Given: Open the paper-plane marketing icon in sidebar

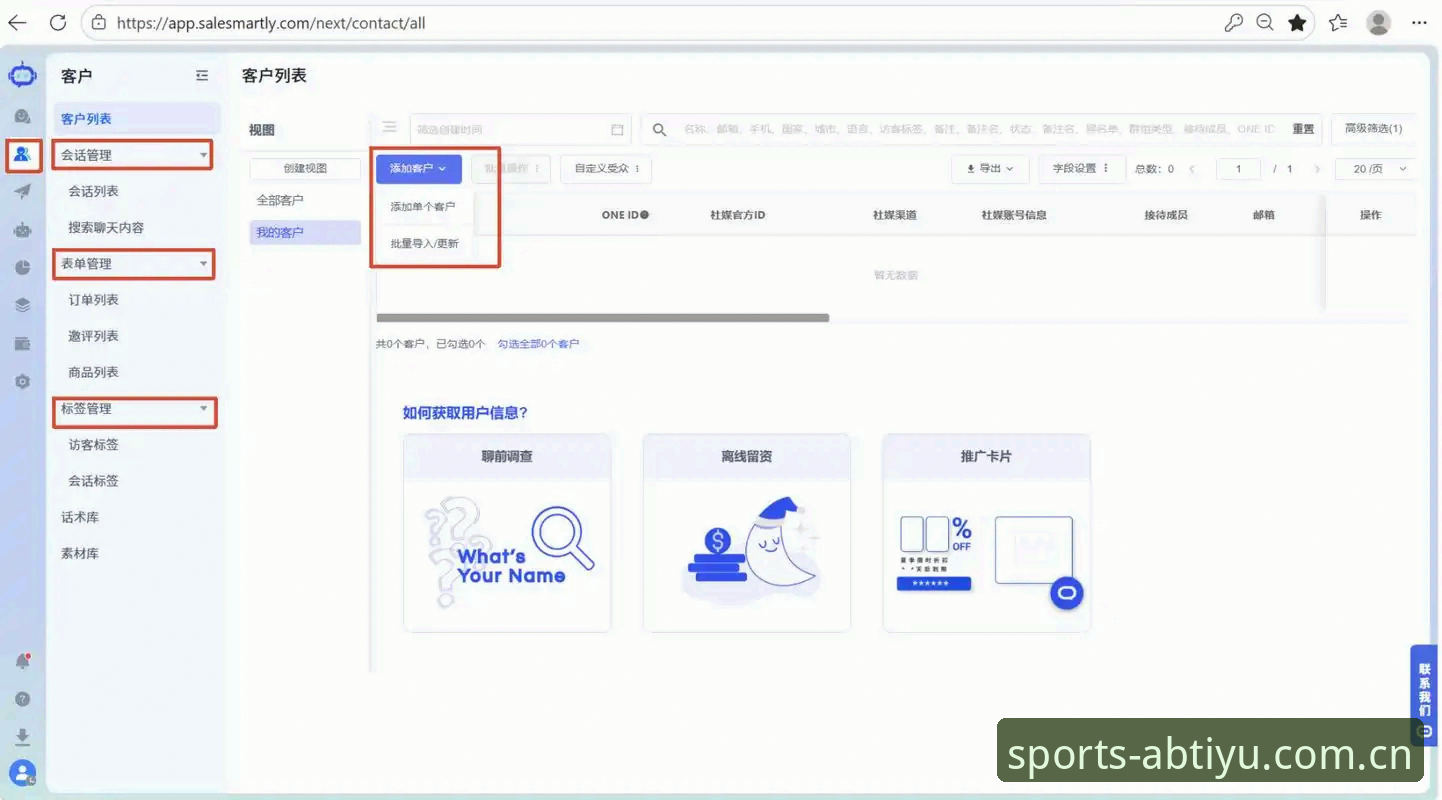Looking at the screenshot, I should click(22, 192).
